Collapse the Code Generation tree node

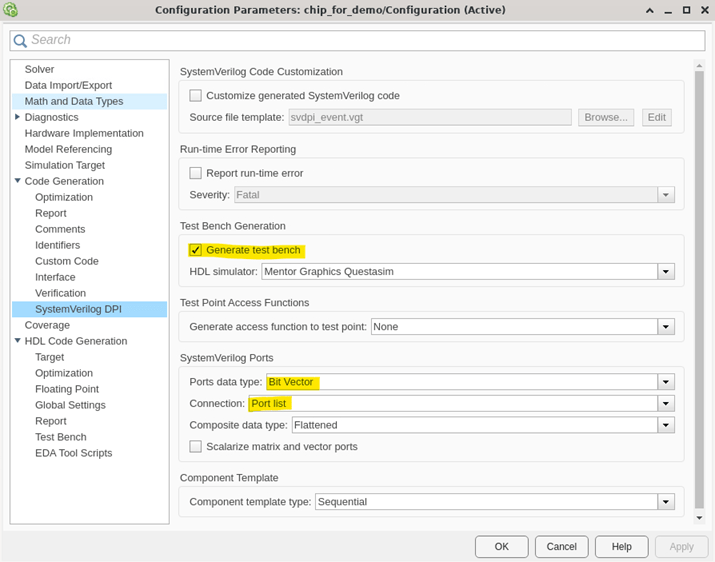pyautogui.click(x=17, y=181)
